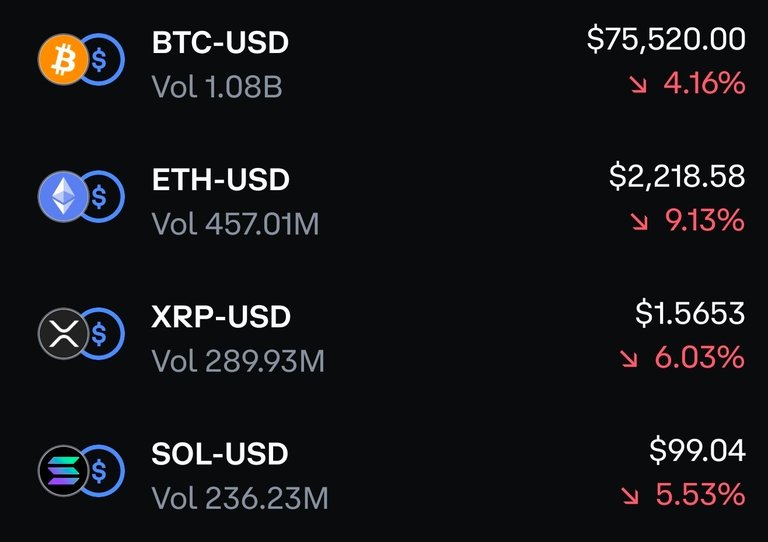Click the USD dollar icon beside Solana
768x542 pixels.
pyautogui.click(x=102, y=470)
